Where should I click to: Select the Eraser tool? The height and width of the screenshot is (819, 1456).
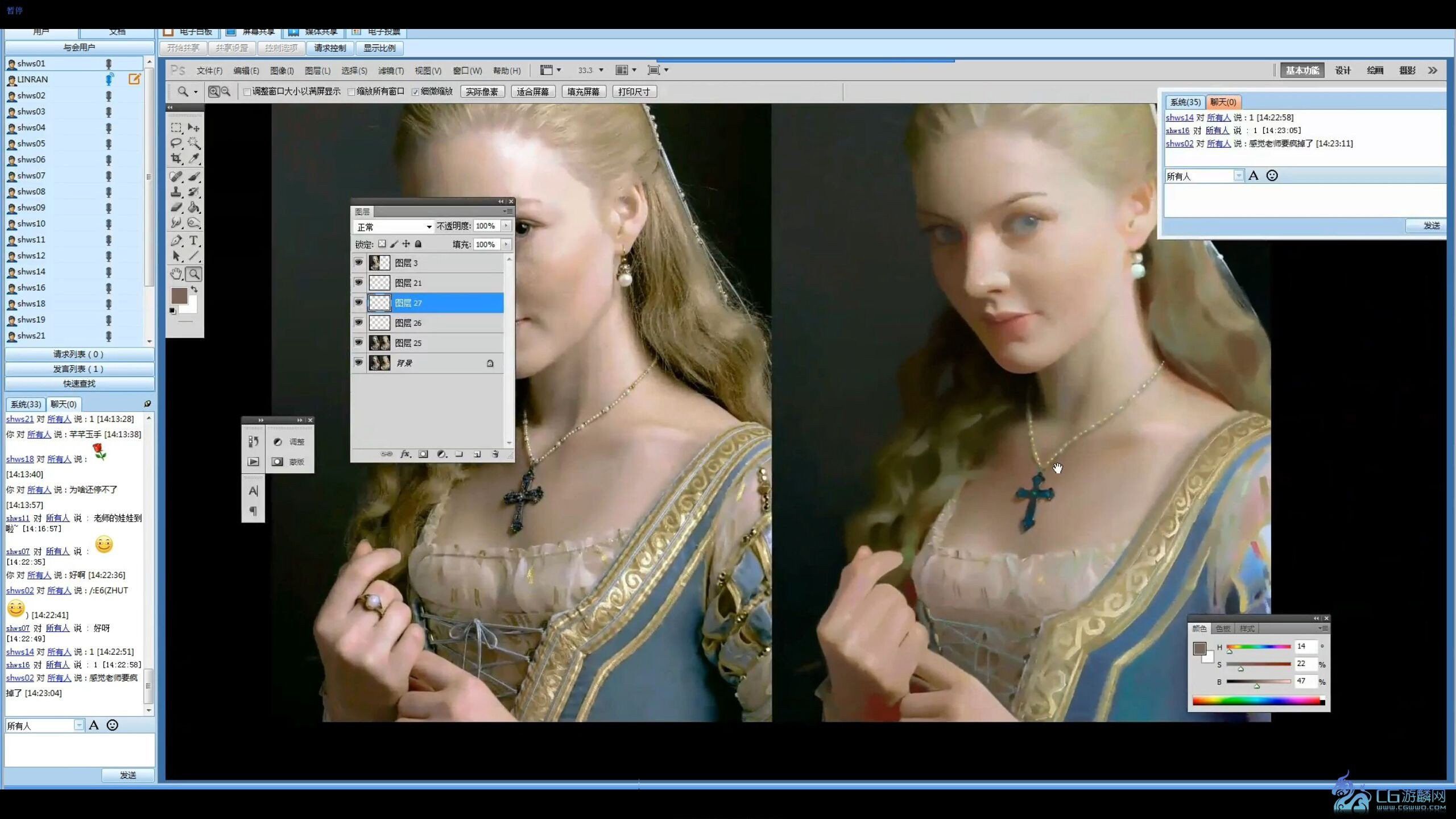point(176,207)
